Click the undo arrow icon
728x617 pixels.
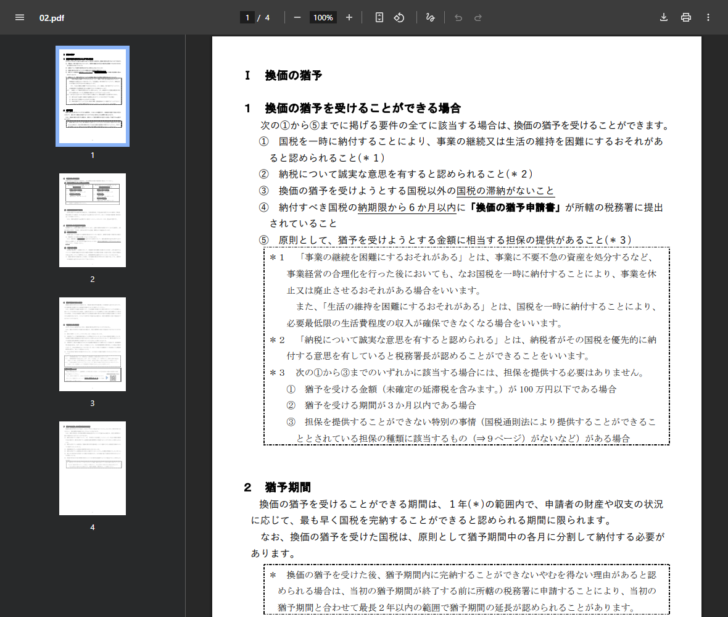click(x=458, y=18)
